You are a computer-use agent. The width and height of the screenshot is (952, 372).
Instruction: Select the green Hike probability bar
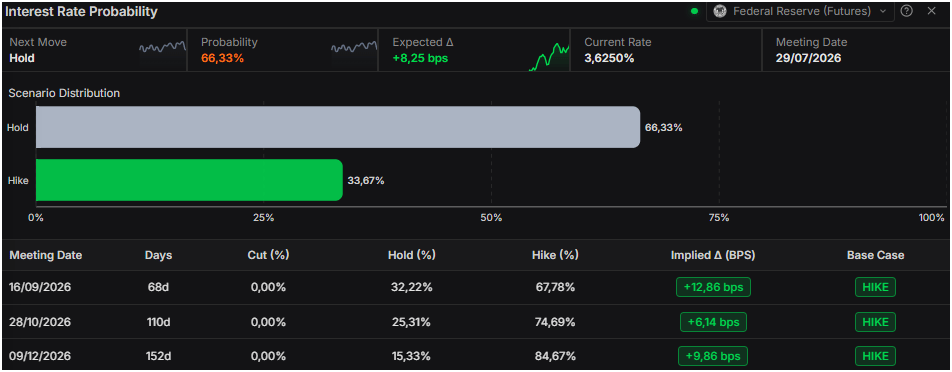click(x=189, y=180)
